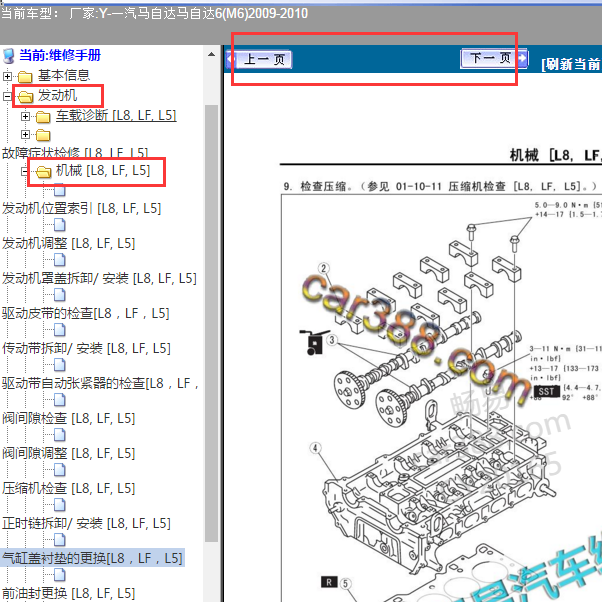This screenshot has height=602, width=602.
Task: Click the oil can symbol in diagram
Action: 314,342
